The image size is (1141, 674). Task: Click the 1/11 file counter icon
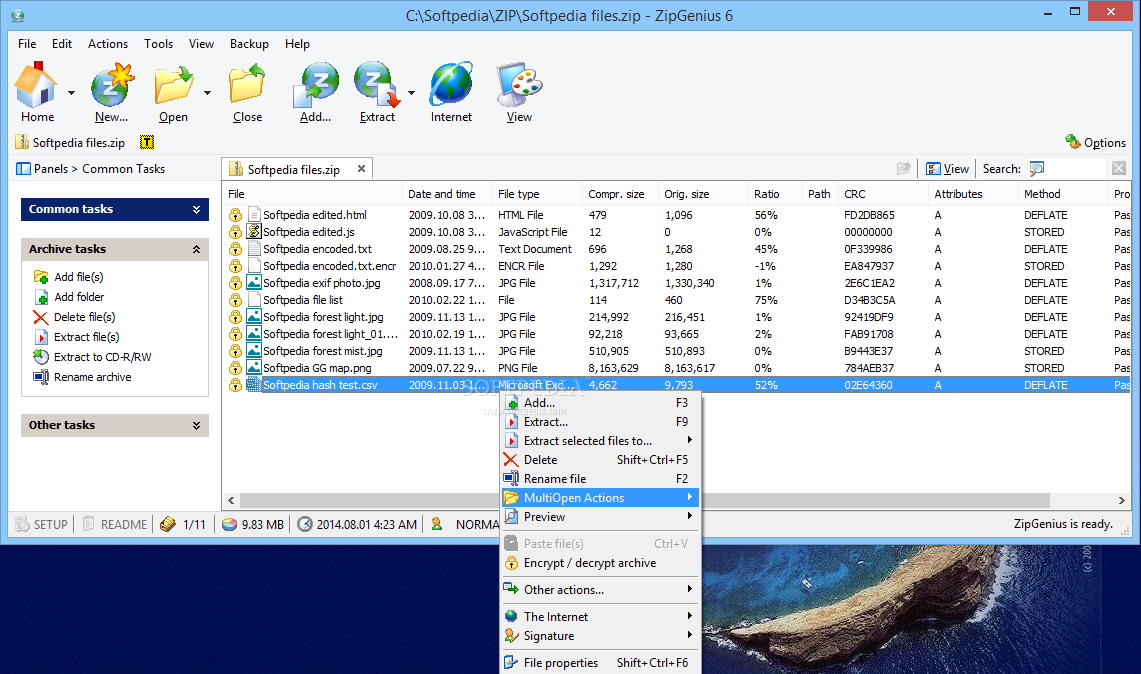168,524
